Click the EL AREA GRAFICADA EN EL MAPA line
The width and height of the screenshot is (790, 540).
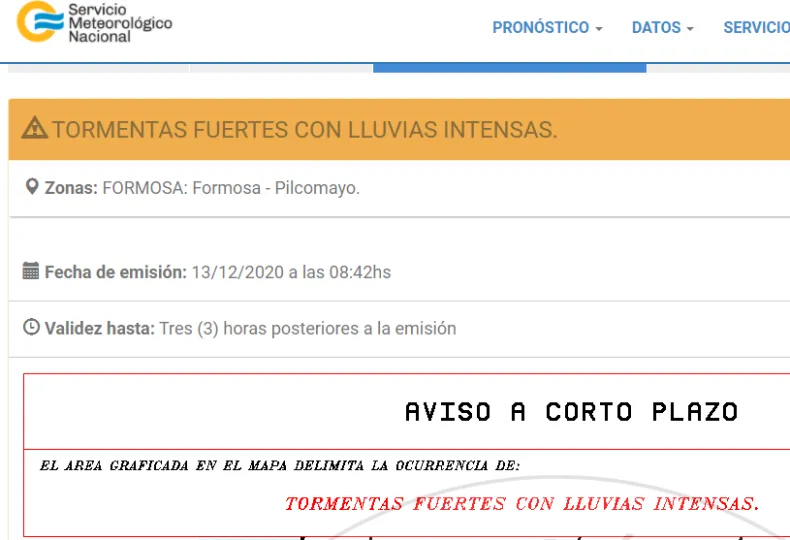point(280,465)
